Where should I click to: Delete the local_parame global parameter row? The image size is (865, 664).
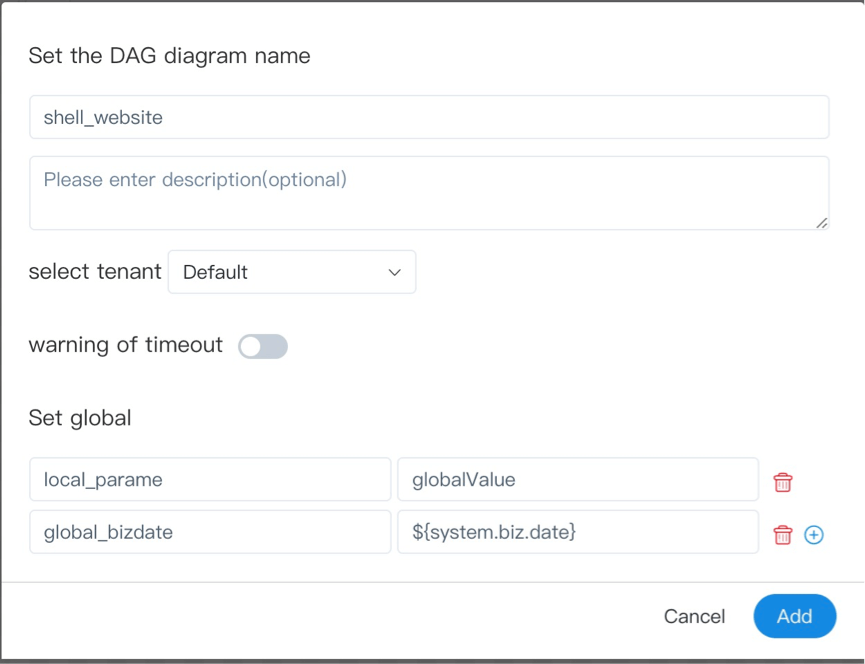pyautogui.click(x=783, y=482)
